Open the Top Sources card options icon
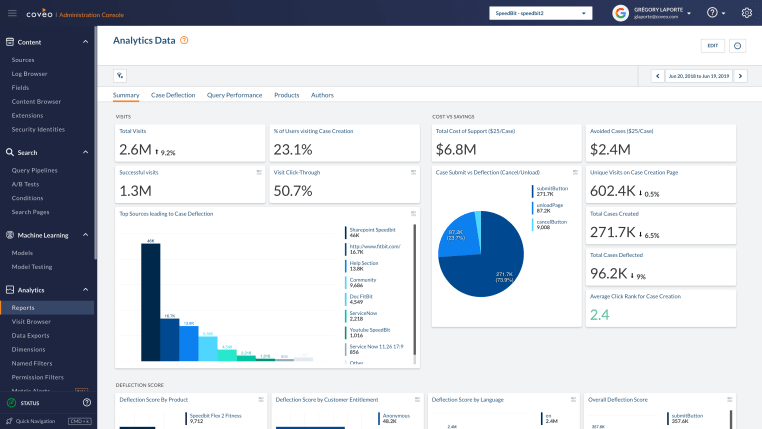Image resolution: width=762 pixels, height=429 pixels. coord(413,213)
